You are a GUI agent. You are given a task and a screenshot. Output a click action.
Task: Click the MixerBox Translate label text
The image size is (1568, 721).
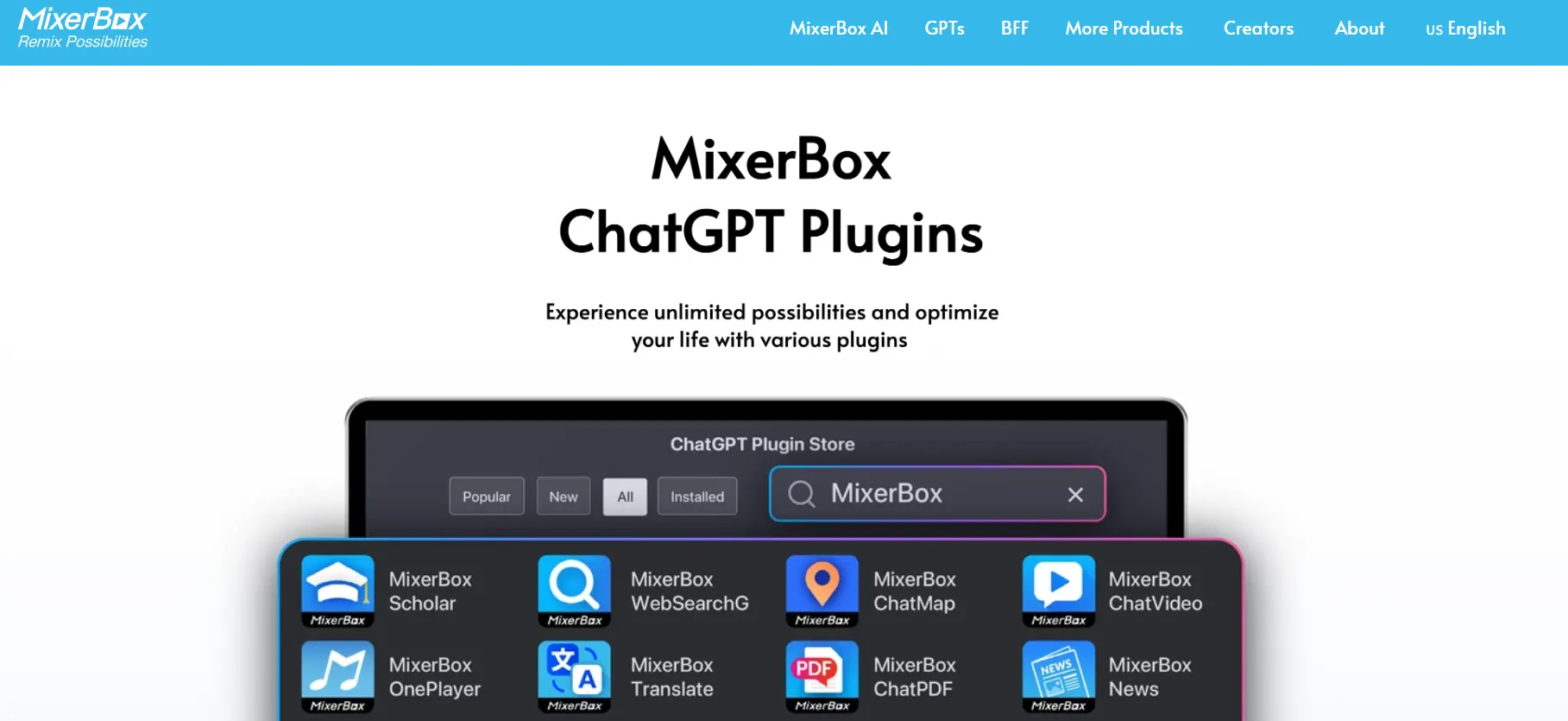click(672, 677)
